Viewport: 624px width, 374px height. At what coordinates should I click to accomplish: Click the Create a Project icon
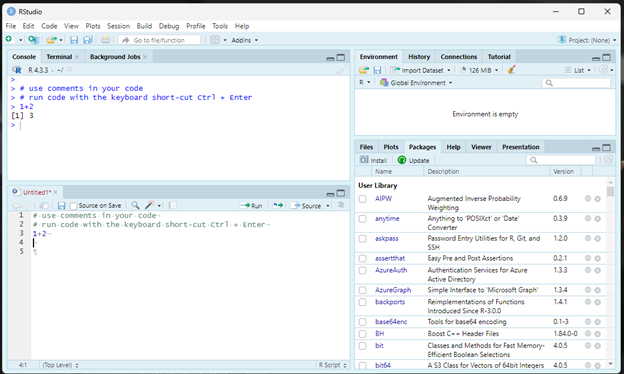coord(33,40)
